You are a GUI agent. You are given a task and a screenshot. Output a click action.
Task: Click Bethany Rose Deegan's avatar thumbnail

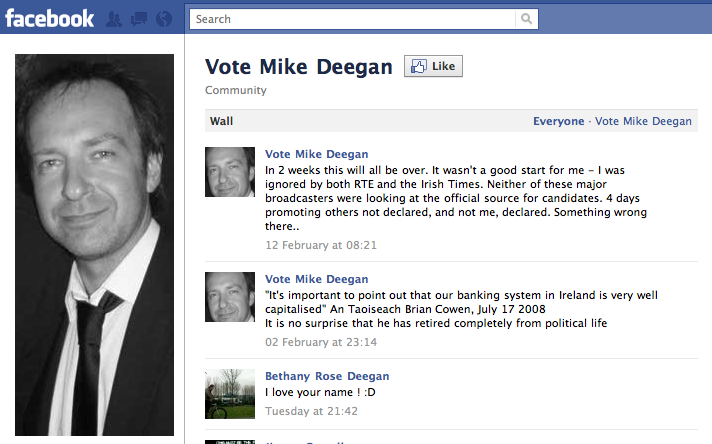(230, 394)
